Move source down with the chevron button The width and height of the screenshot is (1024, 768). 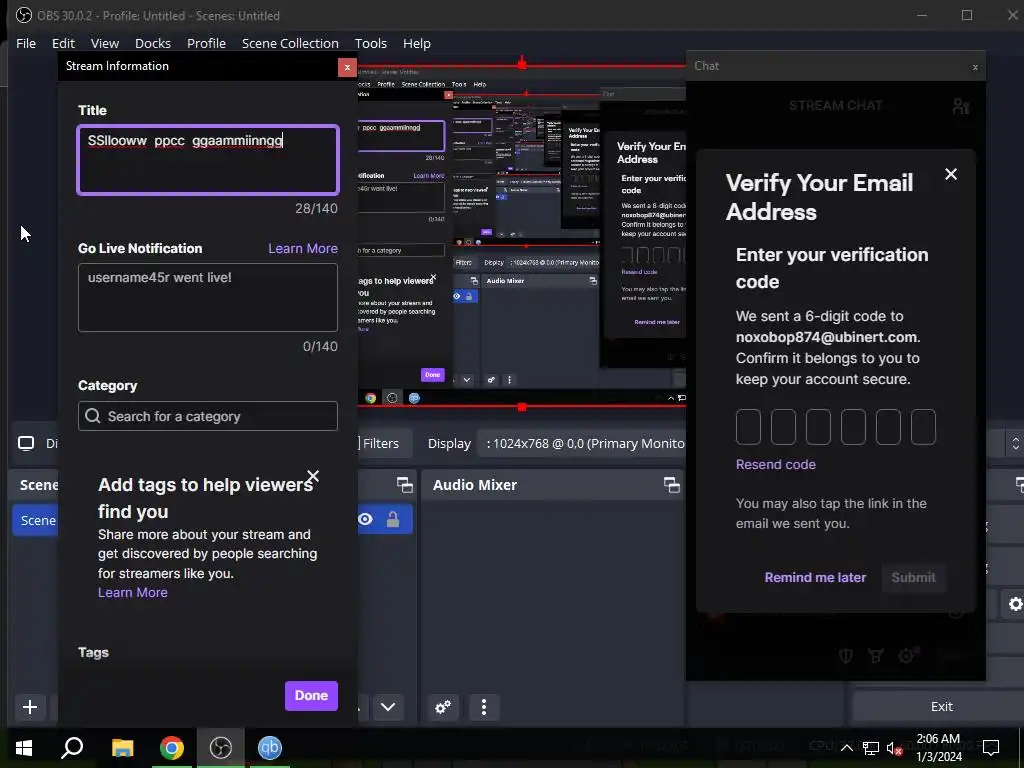388,707
